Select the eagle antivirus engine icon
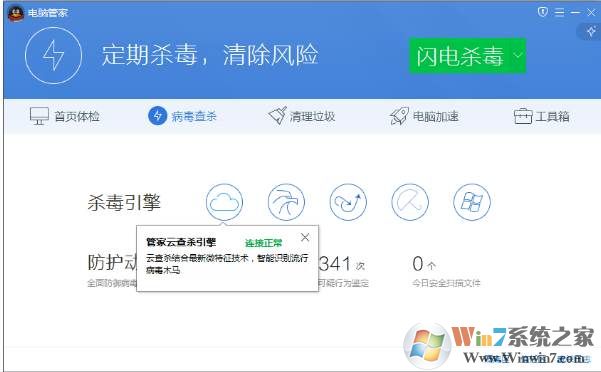 point(286,202)
